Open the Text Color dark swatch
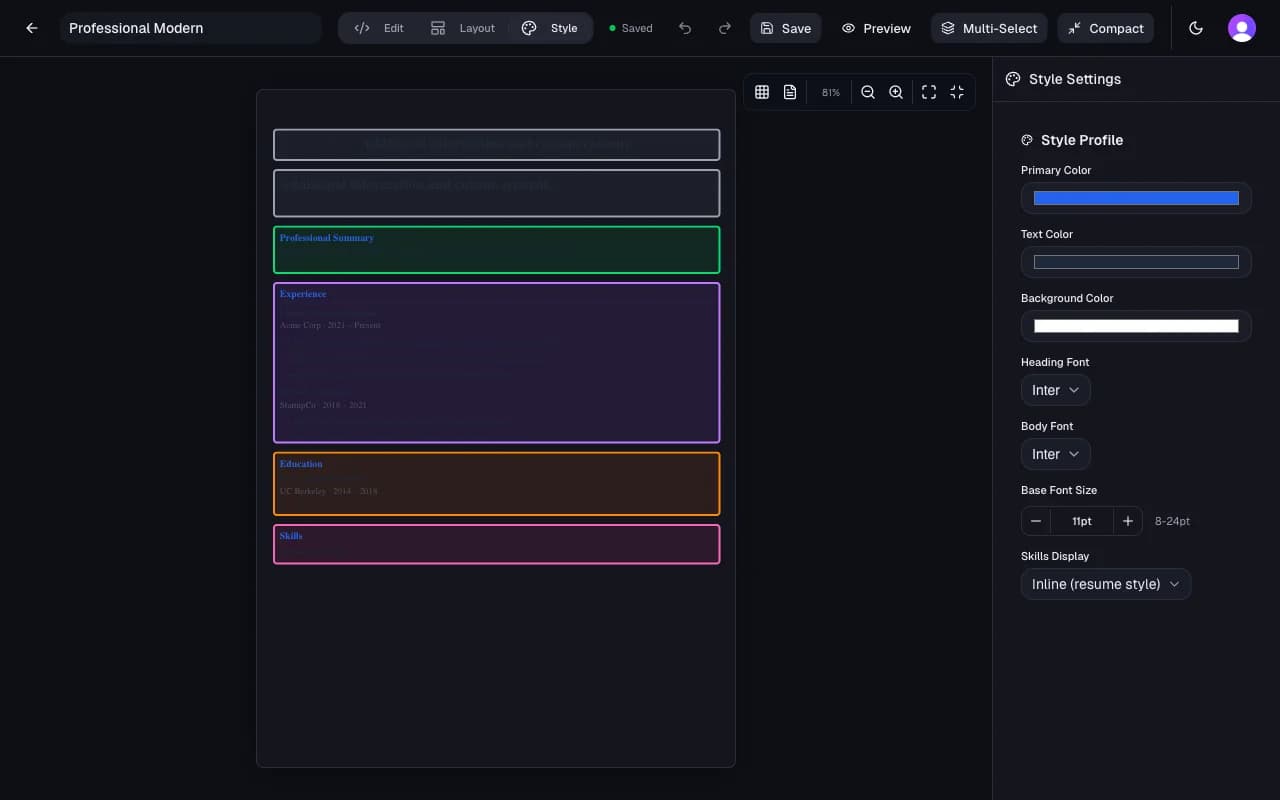This screenshot has width=1280, height=800. (1136, 262)
